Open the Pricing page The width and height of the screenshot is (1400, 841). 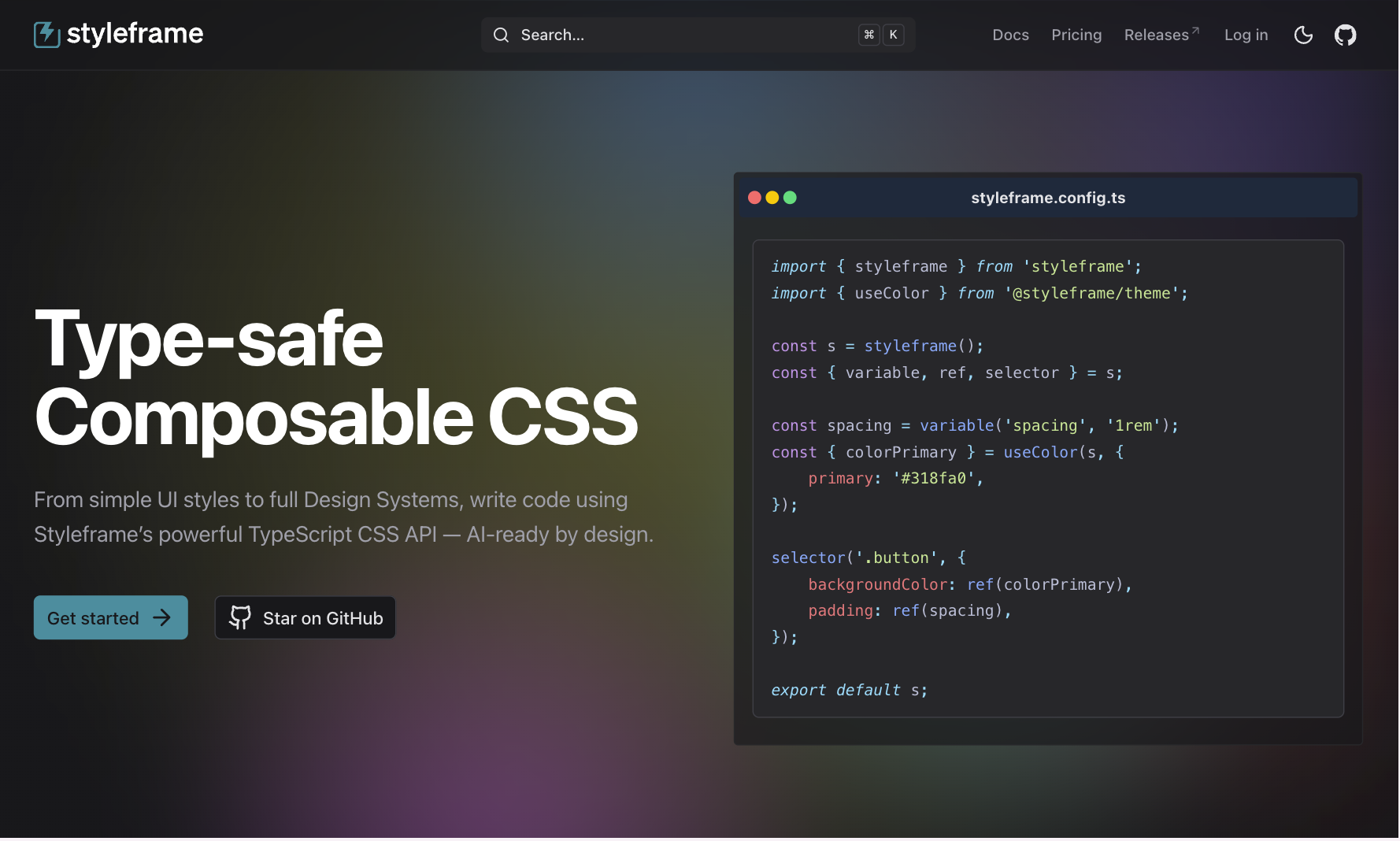(1076, 35)
